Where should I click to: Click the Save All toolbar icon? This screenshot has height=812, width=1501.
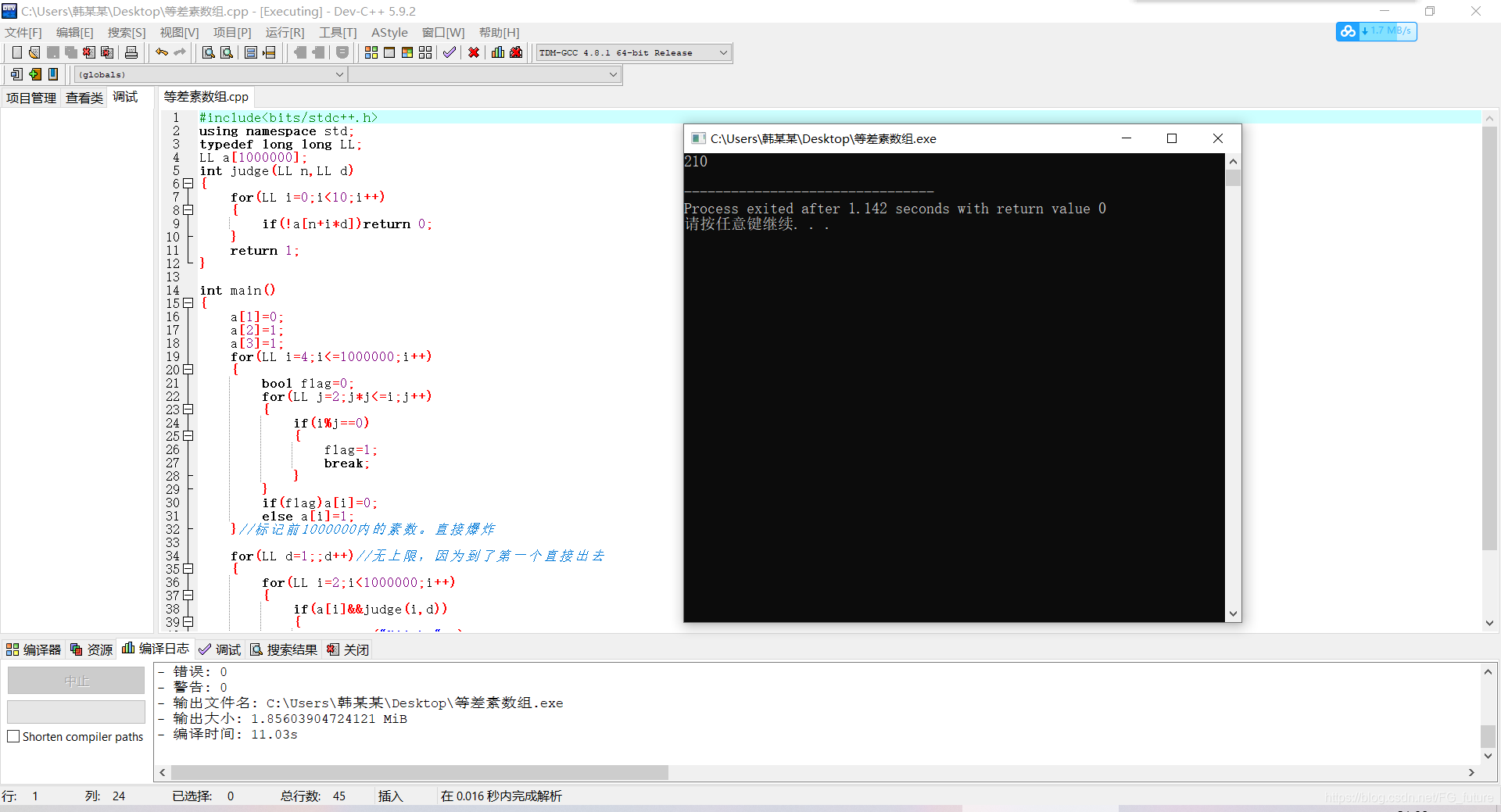[x=71, y=52]
